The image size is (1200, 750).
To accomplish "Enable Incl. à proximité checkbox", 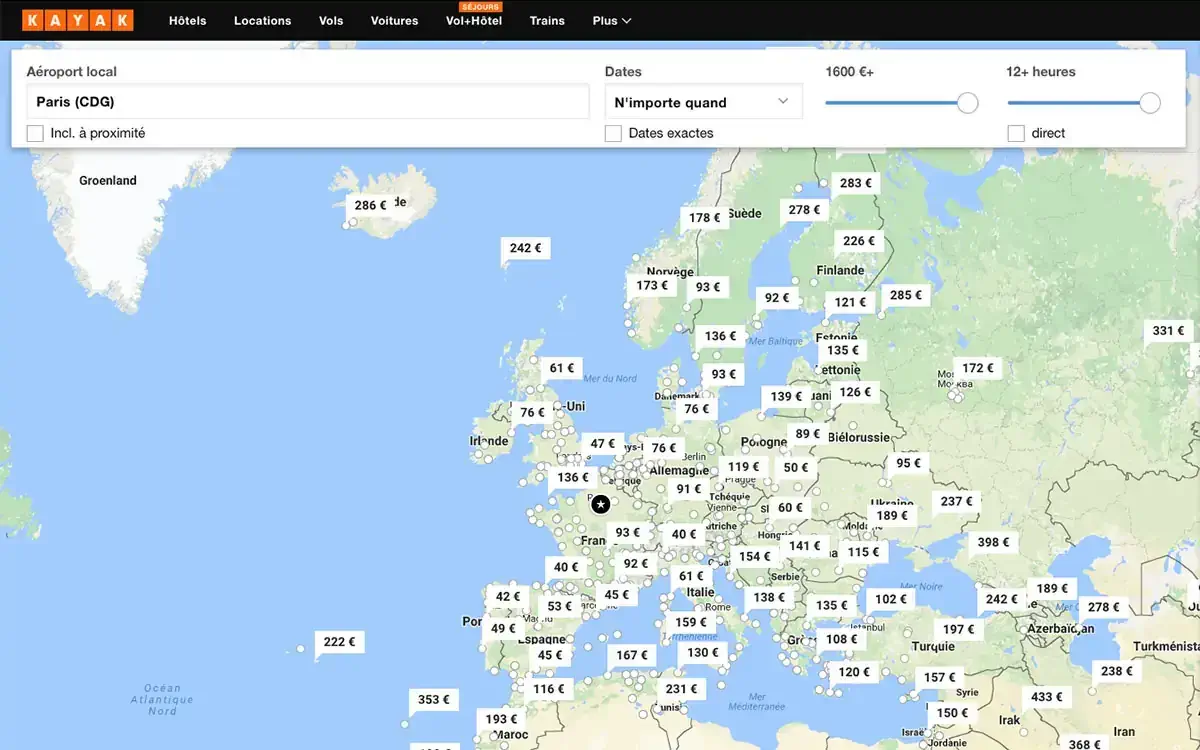I will 35,133.
